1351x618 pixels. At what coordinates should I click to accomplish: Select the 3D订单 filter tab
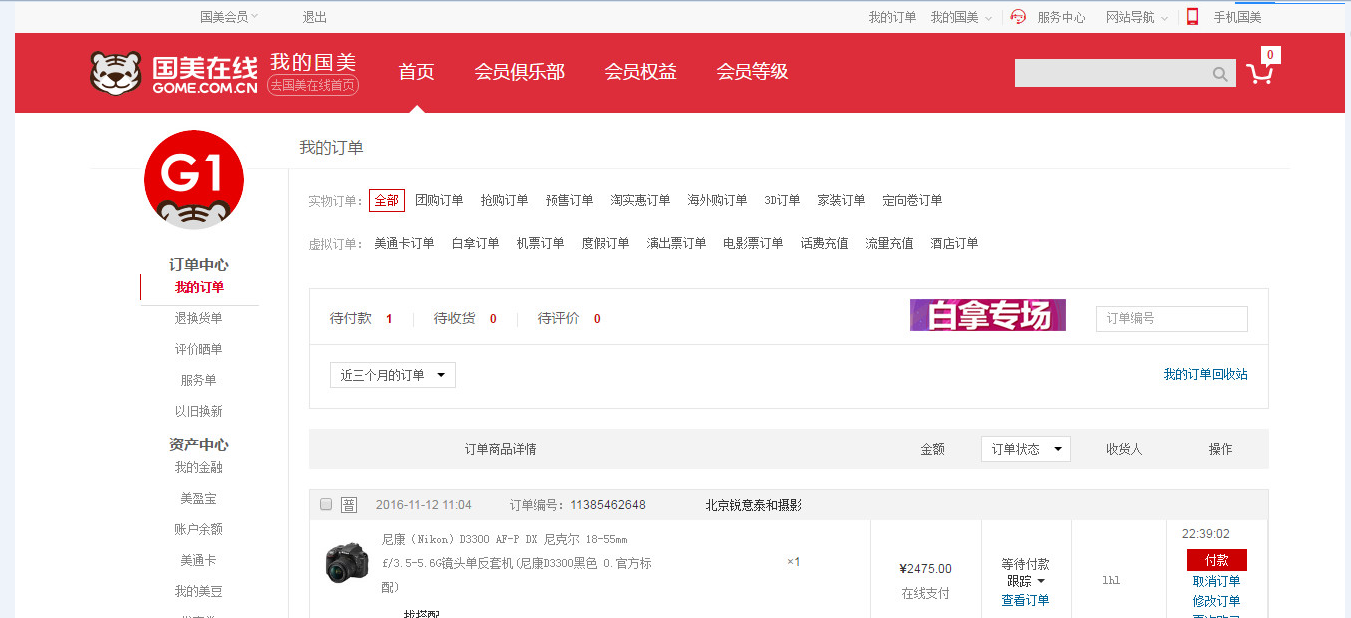click(x=782, y=200)
